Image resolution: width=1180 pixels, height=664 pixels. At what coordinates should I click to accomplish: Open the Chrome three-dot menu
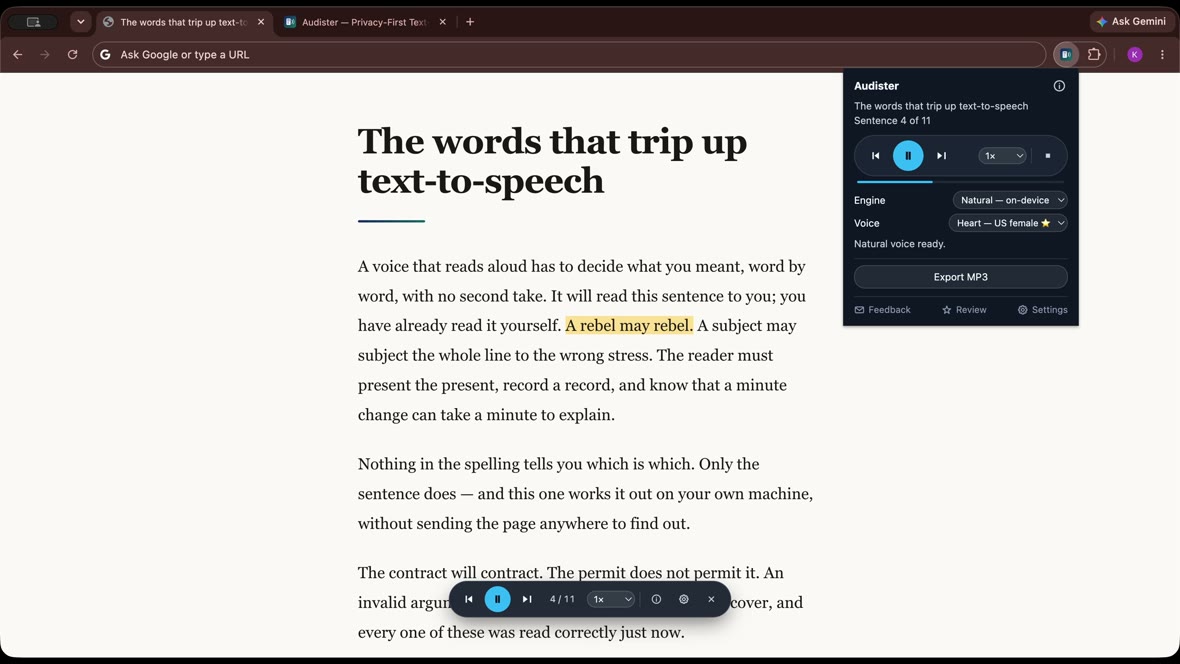1162,54
